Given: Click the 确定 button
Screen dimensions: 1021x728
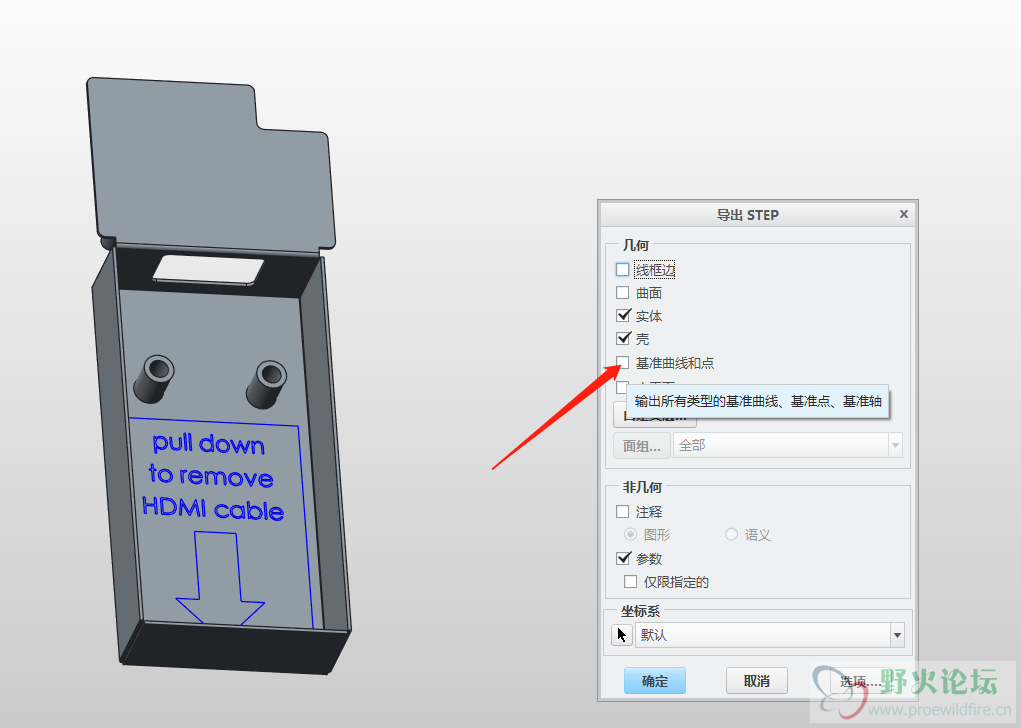Looking at the screenshot, I should (x=655, y=681).
